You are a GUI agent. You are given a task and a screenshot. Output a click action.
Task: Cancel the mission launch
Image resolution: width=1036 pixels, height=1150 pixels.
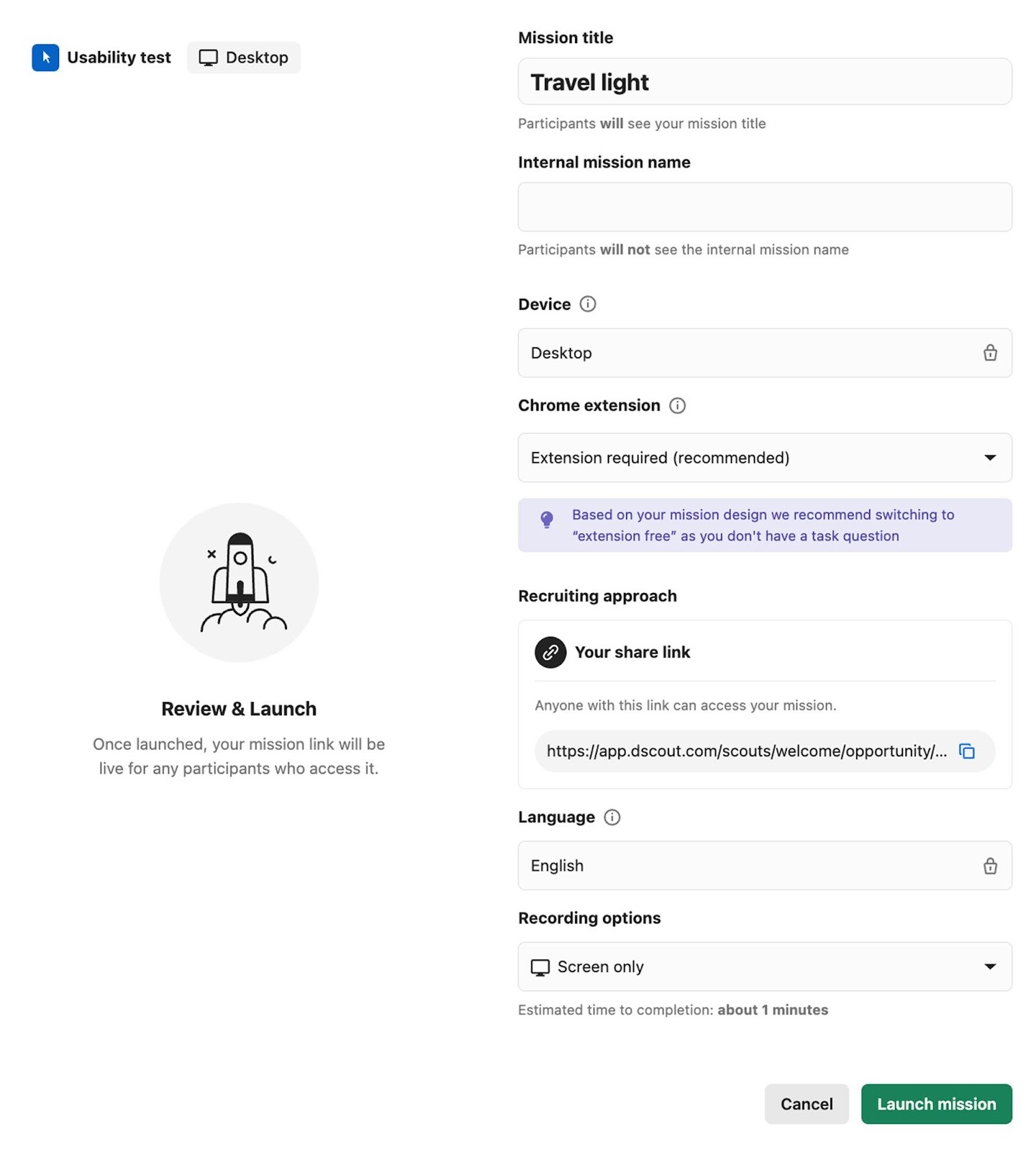(806, 1104)
